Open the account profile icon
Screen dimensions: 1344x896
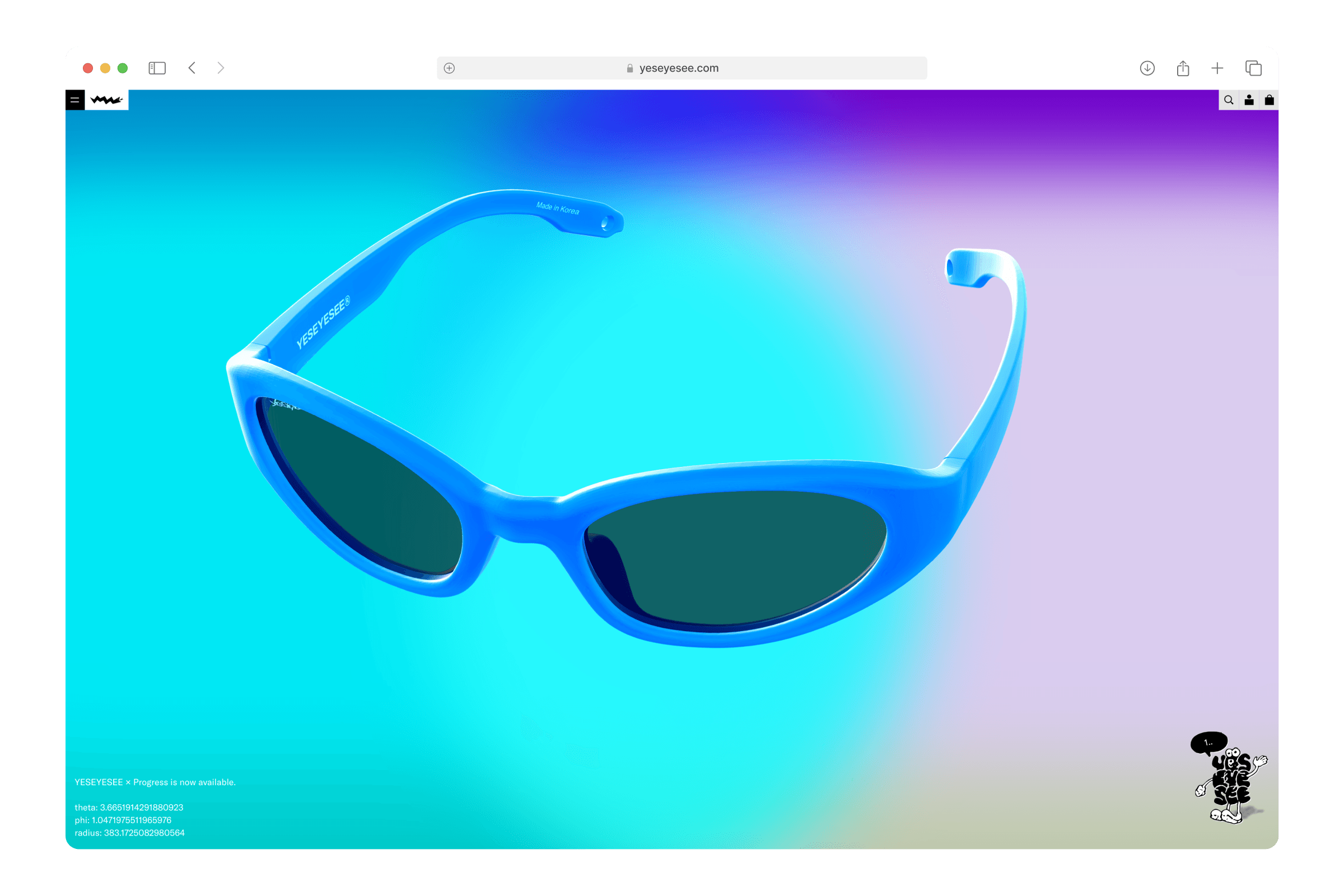[1249, 100]
